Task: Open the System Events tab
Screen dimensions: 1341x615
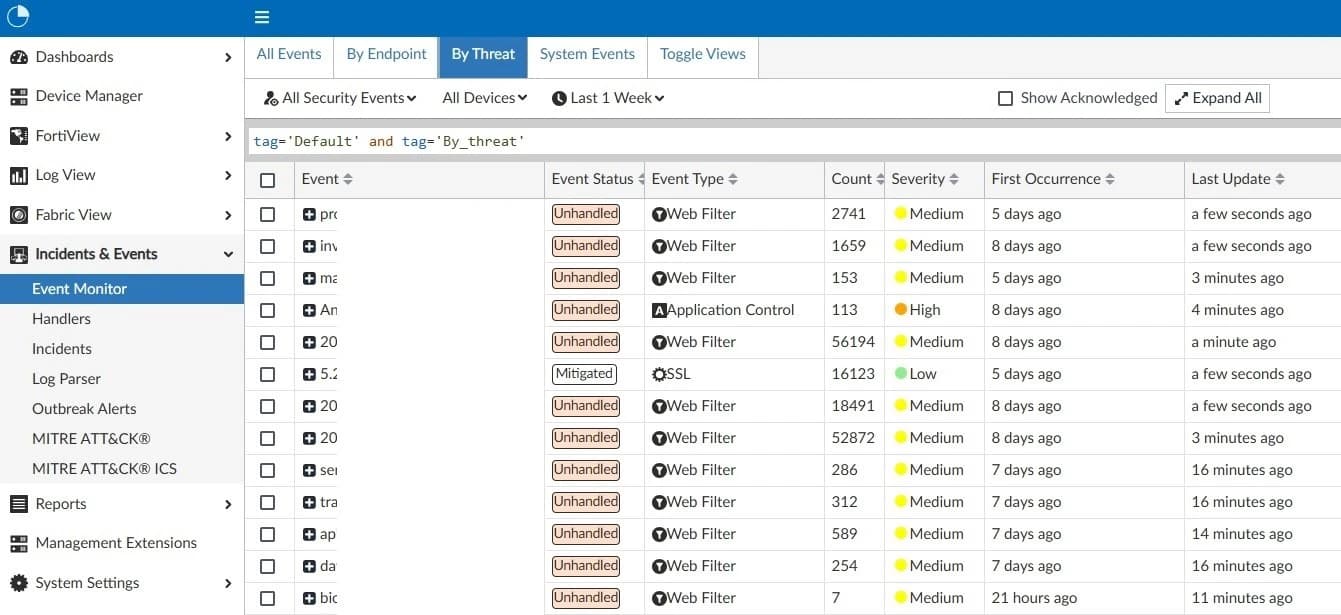Action: pos(587,54)
